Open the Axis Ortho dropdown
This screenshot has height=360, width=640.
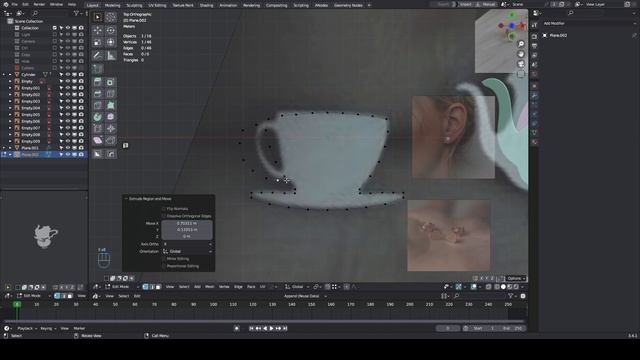point(187,244)
